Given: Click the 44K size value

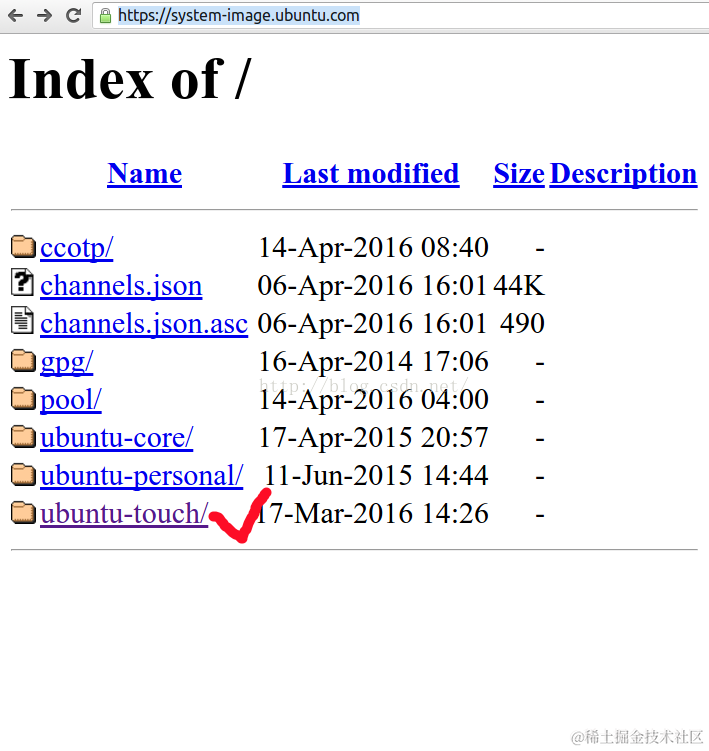Looking at the screenshot, I should pos(519,286).
